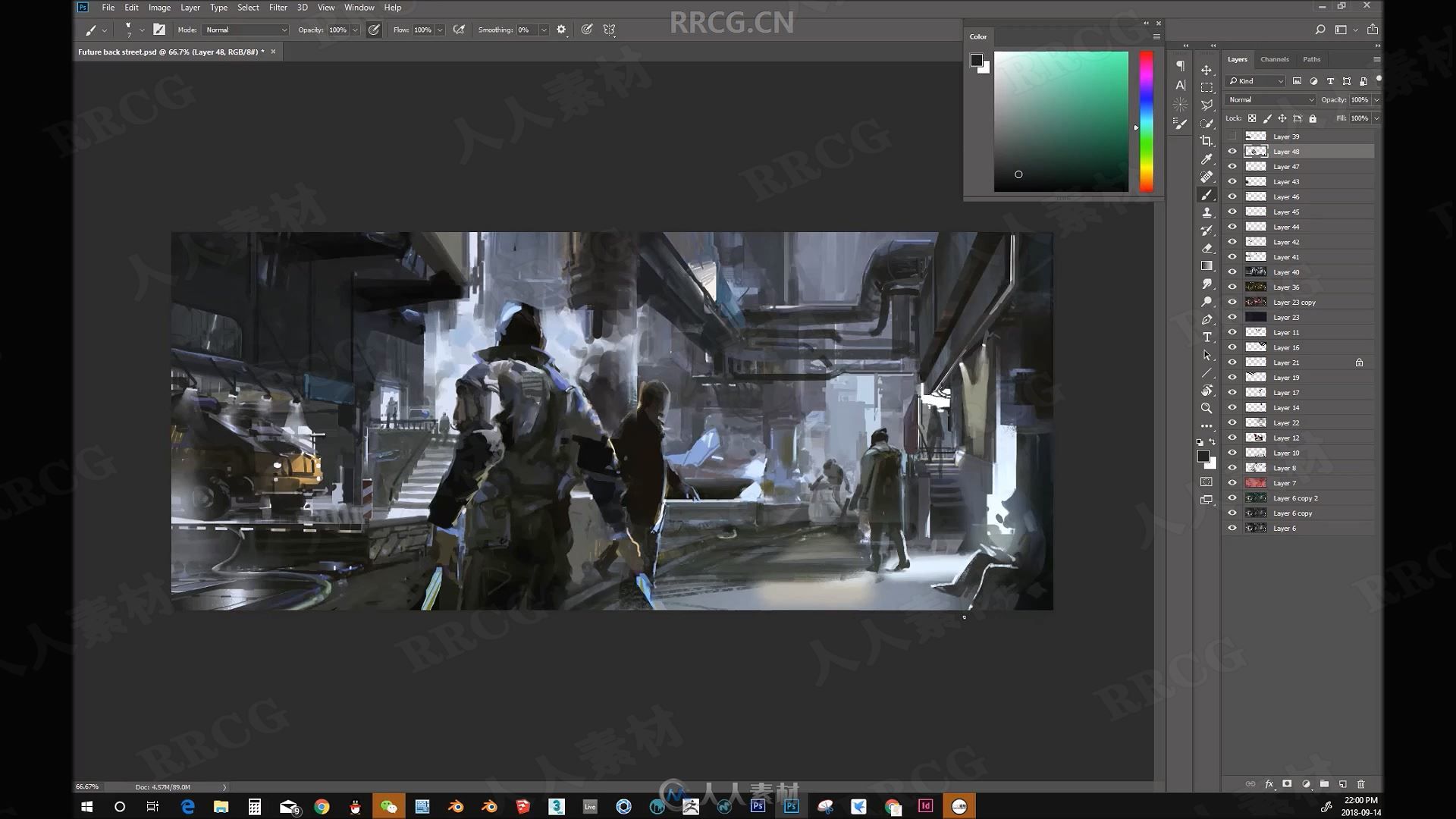The image size is (1456, 819).
Task: Open the Filter menu
Action: coord(277,7)
